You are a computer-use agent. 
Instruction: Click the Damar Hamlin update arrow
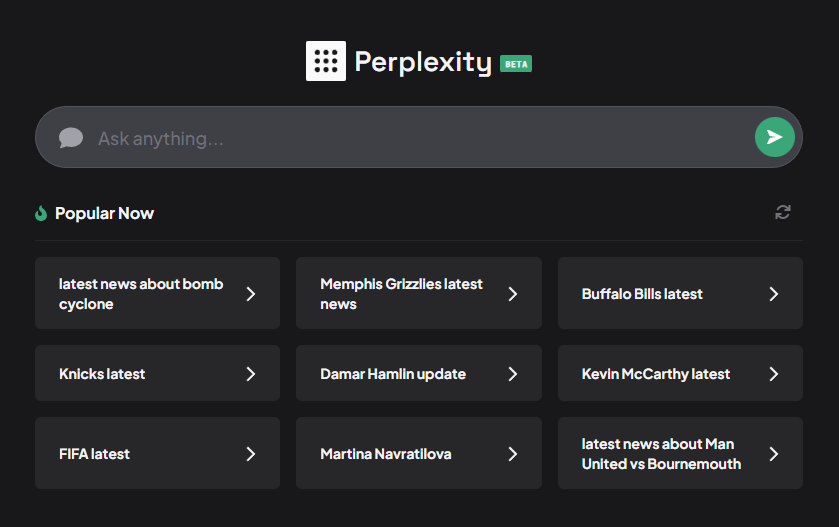[x=513, y=374]
